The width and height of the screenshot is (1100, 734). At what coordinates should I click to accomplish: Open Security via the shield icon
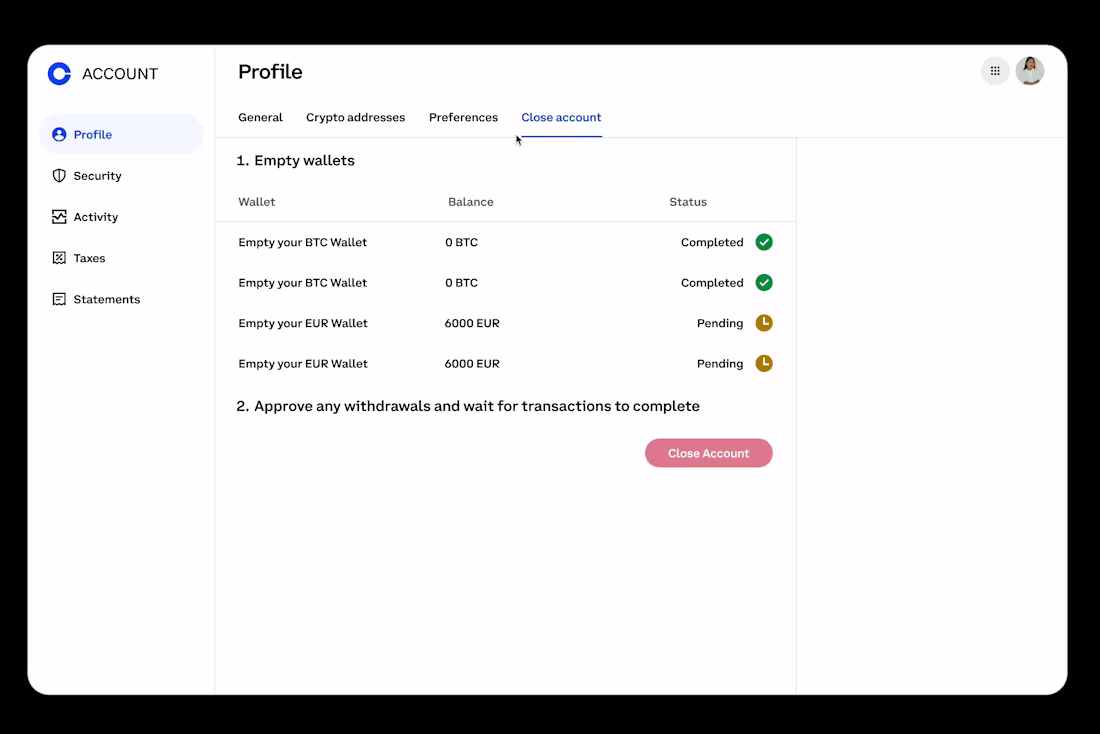(x=60, y=175)
